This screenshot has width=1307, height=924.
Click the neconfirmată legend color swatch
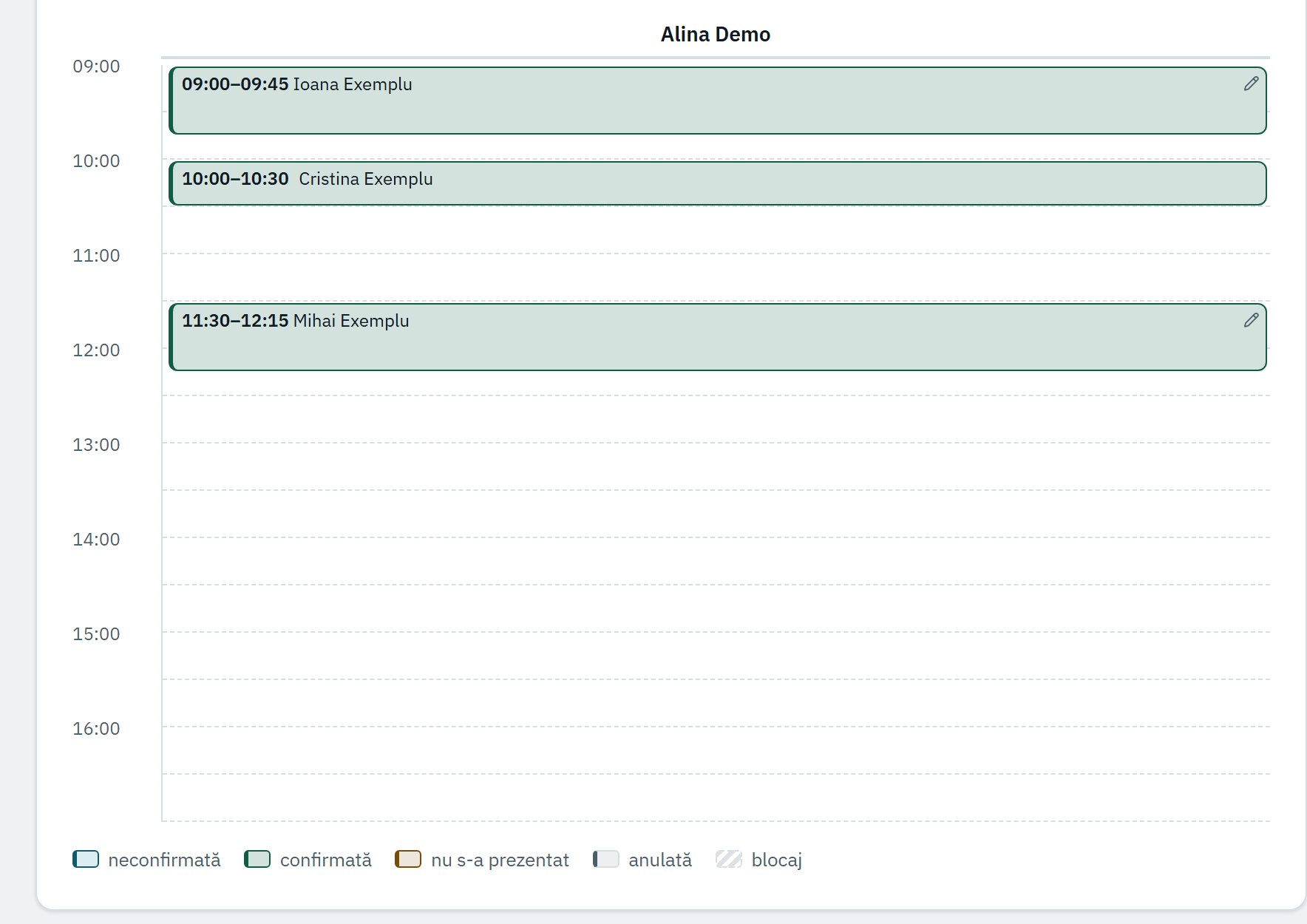pos(86,859)
